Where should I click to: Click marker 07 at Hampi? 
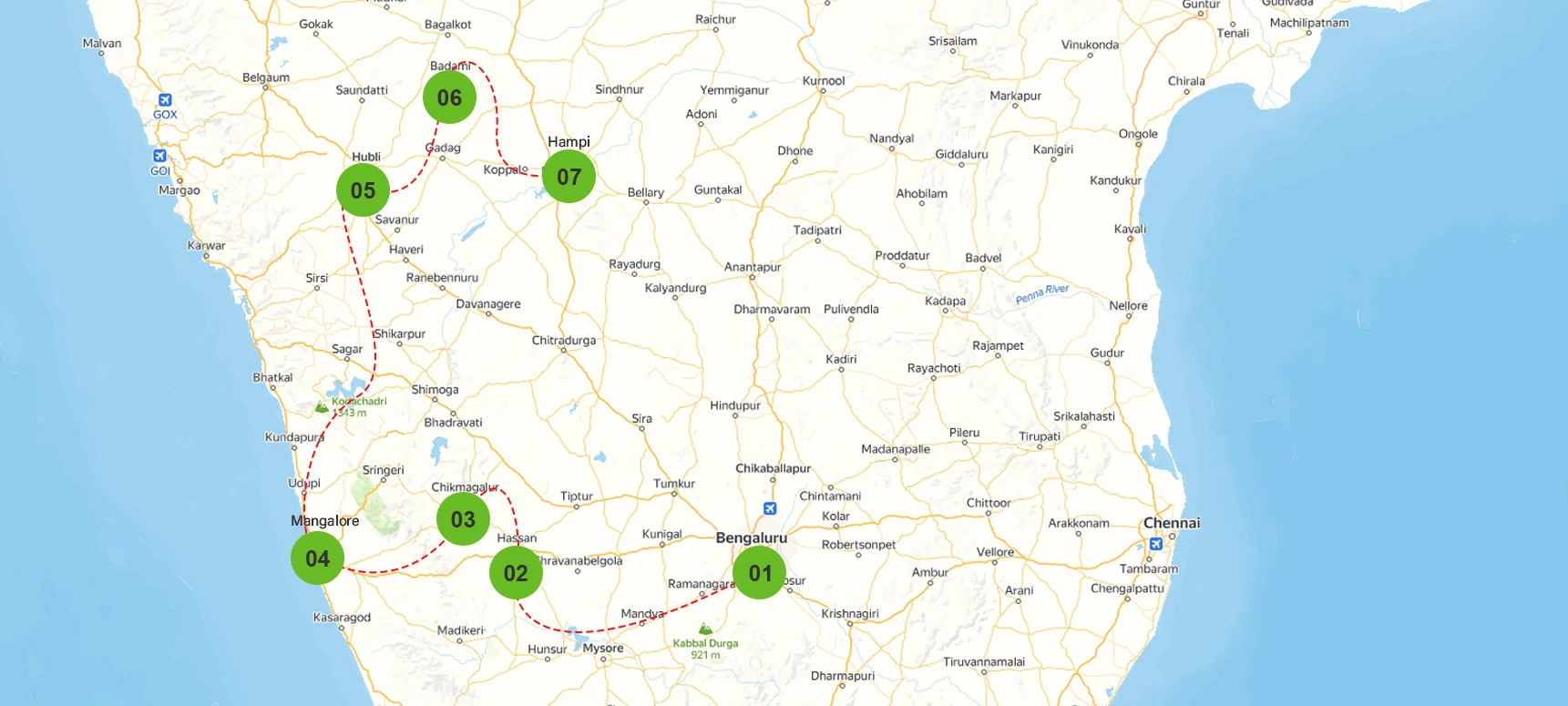(x=569, y=177)
